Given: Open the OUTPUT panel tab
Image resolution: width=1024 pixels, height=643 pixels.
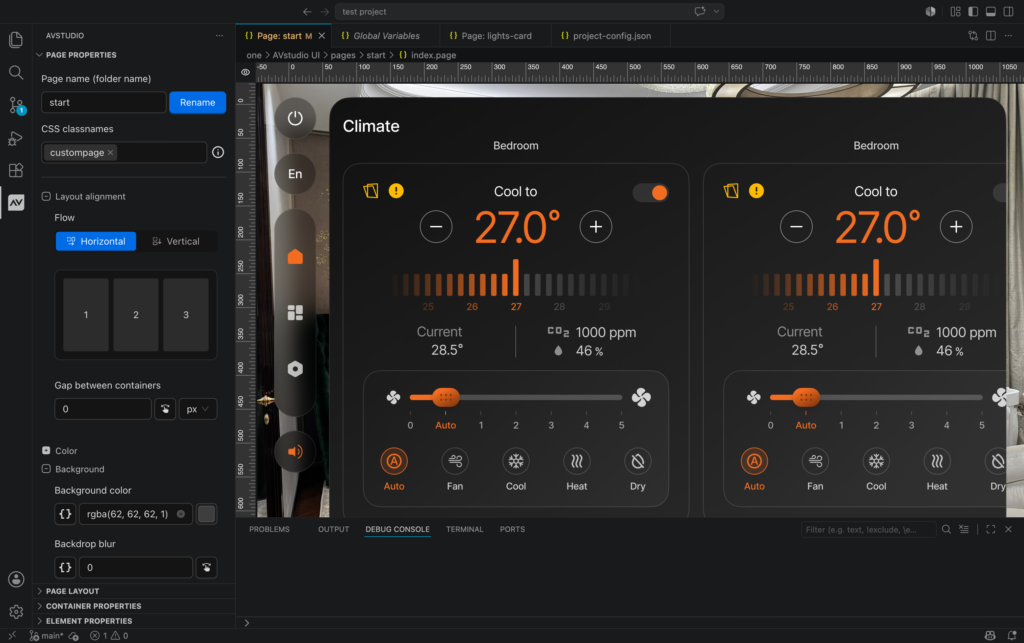Looking at the screenshot, I should (334, 529).
